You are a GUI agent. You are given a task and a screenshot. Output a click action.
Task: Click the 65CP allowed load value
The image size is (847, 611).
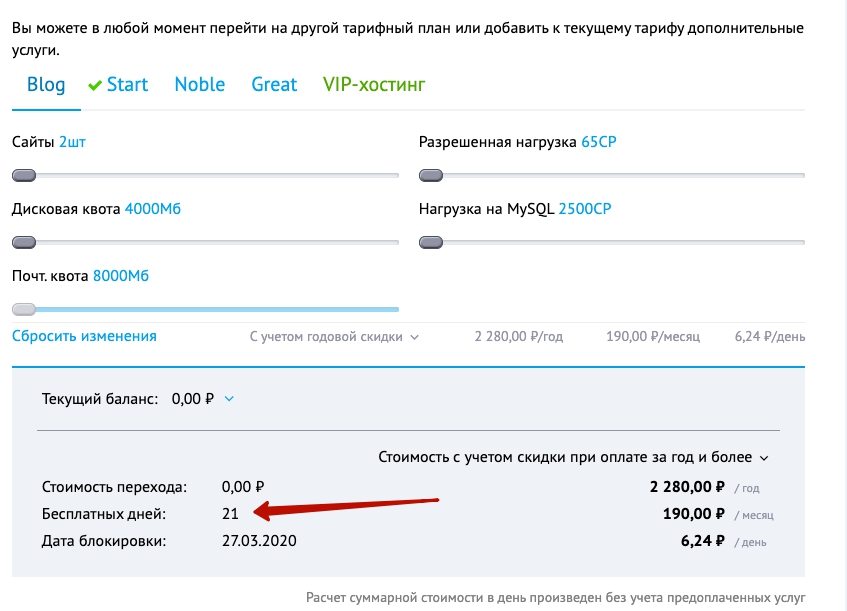(598, 142)
